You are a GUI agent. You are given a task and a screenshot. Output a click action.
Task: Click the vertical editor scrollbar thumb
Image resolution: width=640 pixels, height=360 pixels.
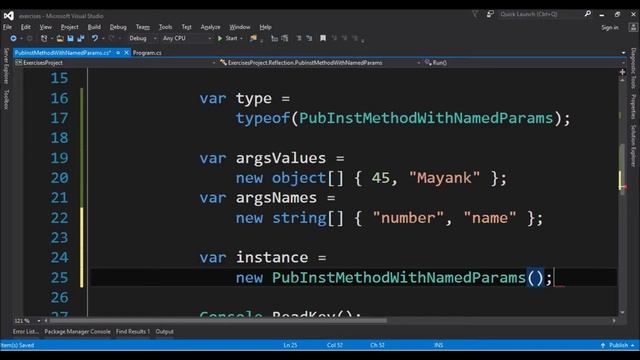tap(622, 169)
